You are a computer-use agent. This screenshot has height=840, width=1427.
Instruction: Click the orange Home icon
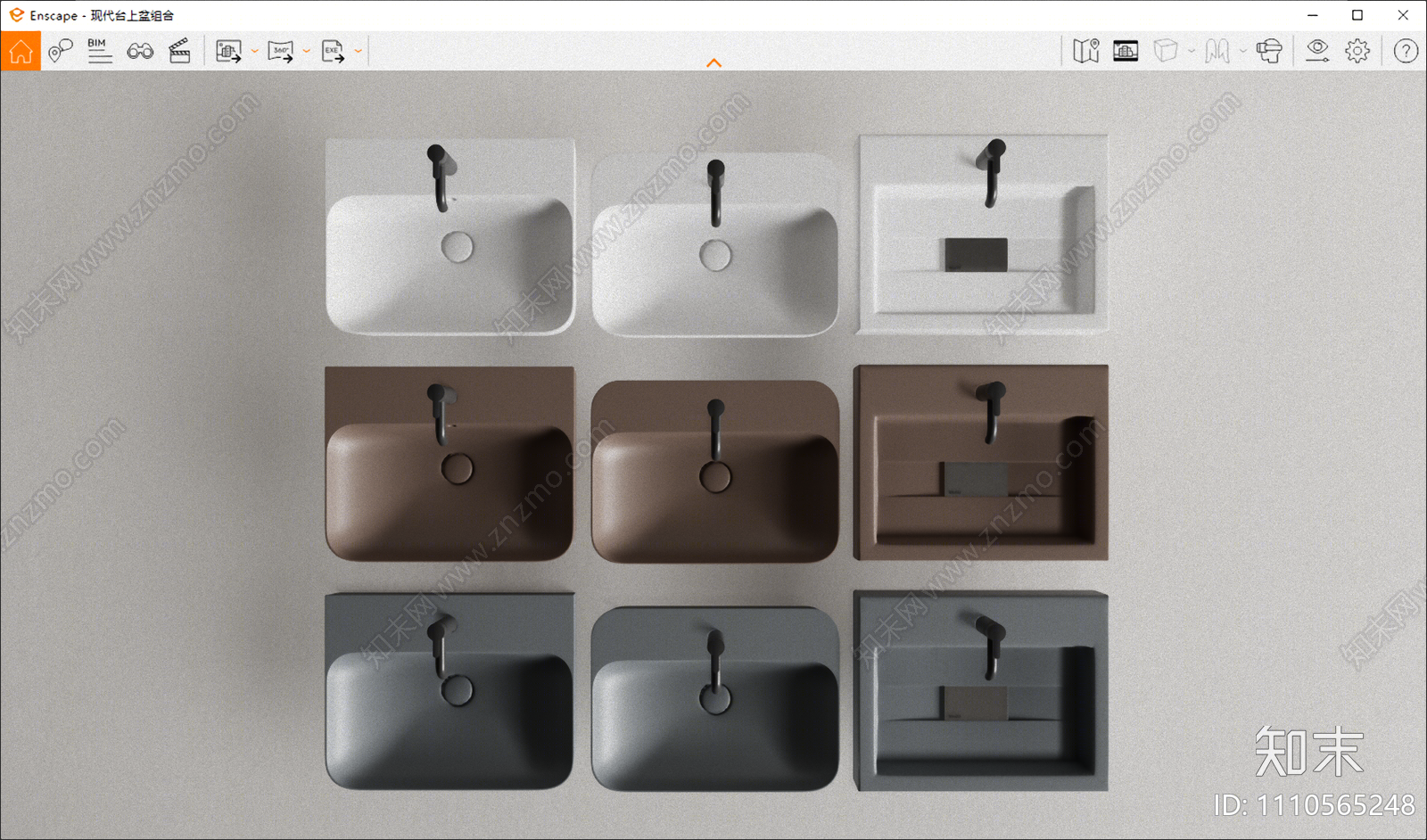pos(21,51)
